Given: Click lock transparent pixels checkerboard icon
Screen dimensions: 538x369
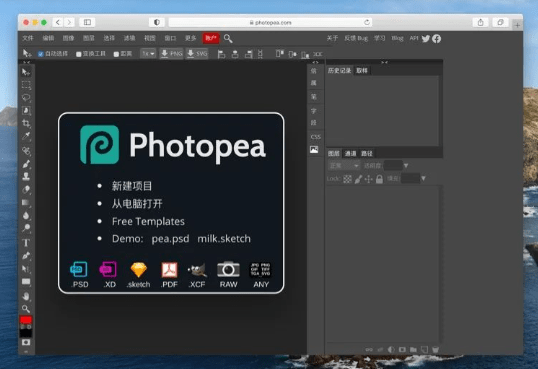Looking at the screenshot, I should click(347, 179).
